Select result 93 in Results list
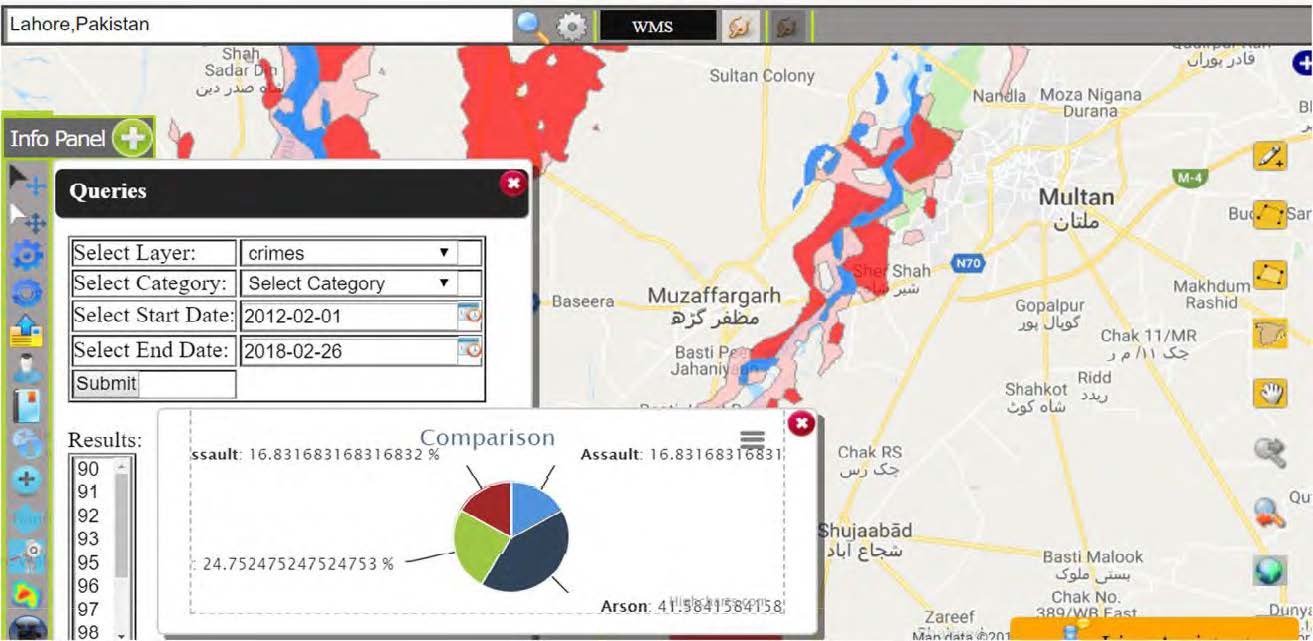Viewport: 1313px width, 641px height. 89,539
